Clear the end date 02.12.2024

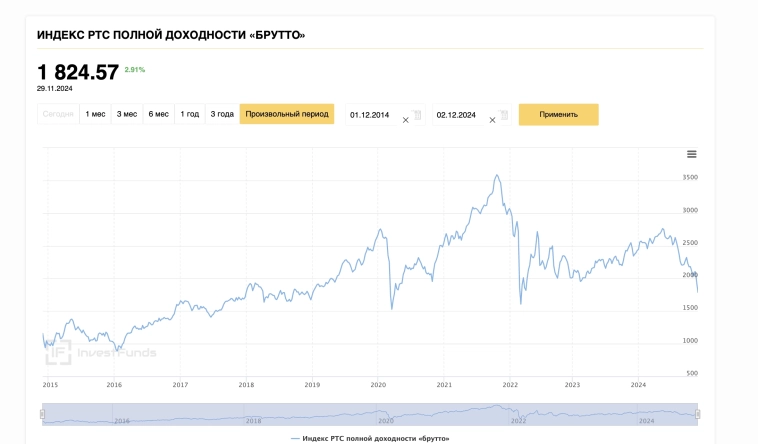tap(491, 120)
